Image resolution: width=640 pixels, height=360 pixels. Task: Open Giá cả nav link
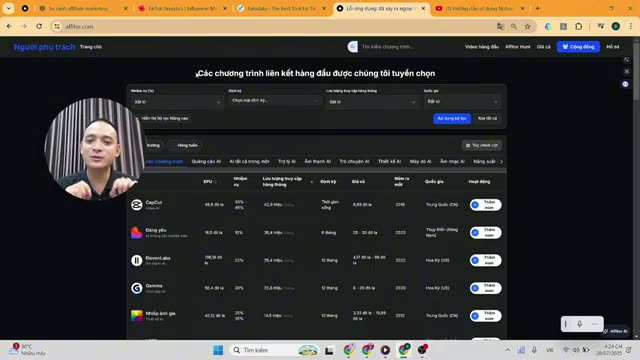click(543, 47)
